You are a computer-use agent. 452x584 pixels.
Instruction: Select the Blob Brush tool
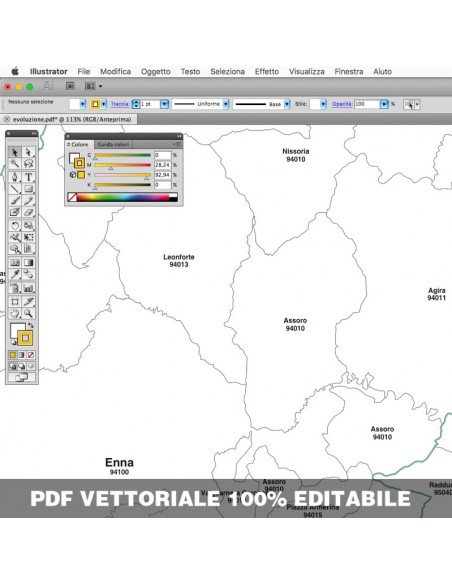click(15, 212)
